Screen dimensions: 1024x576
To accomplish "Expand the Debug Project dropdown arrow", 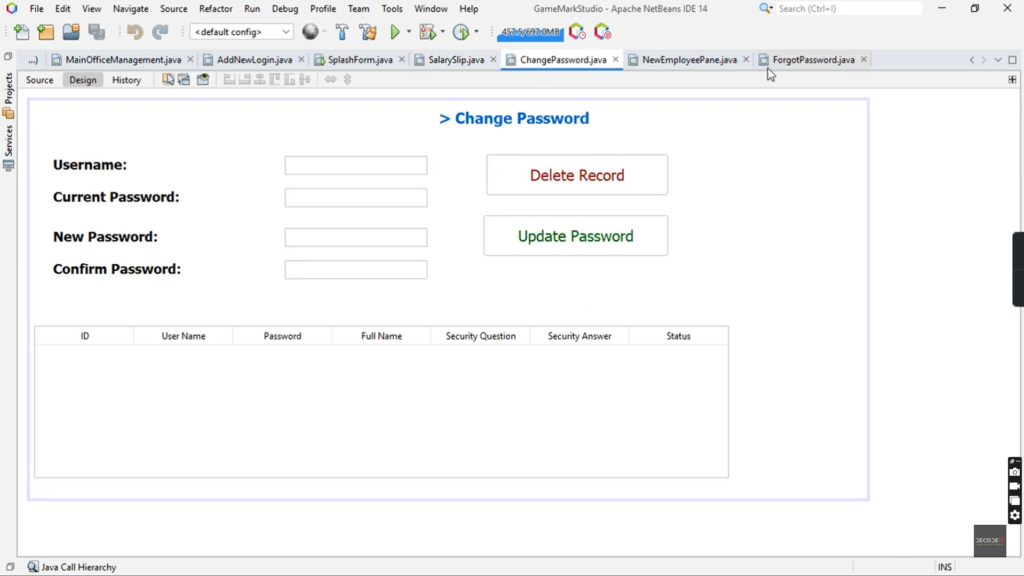I will tap(443, 32).
